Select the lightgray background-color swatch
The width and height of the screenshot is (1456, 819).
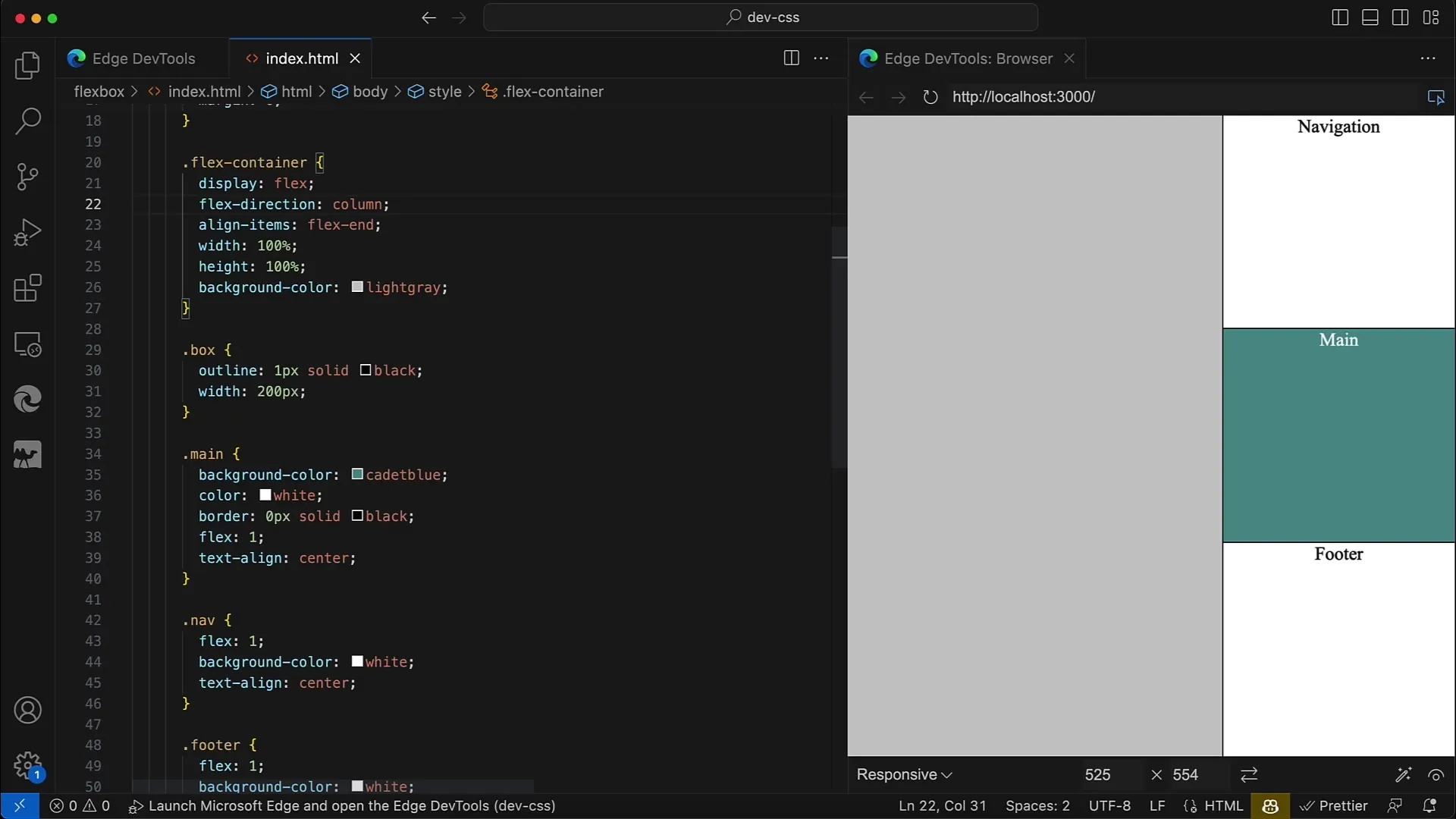click(357, 287)
